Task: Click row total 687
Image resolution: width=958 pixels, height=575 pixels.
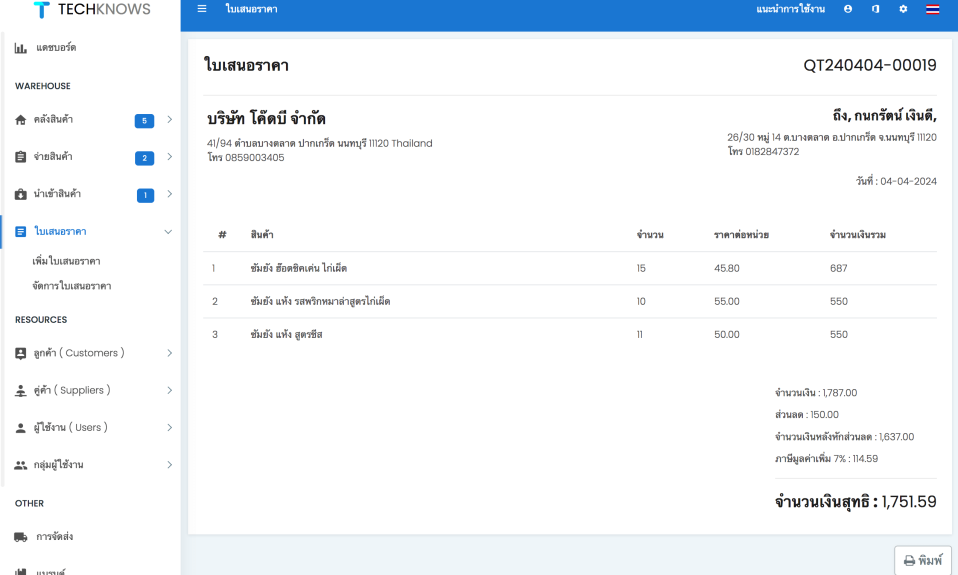Action: click(838, 268)
